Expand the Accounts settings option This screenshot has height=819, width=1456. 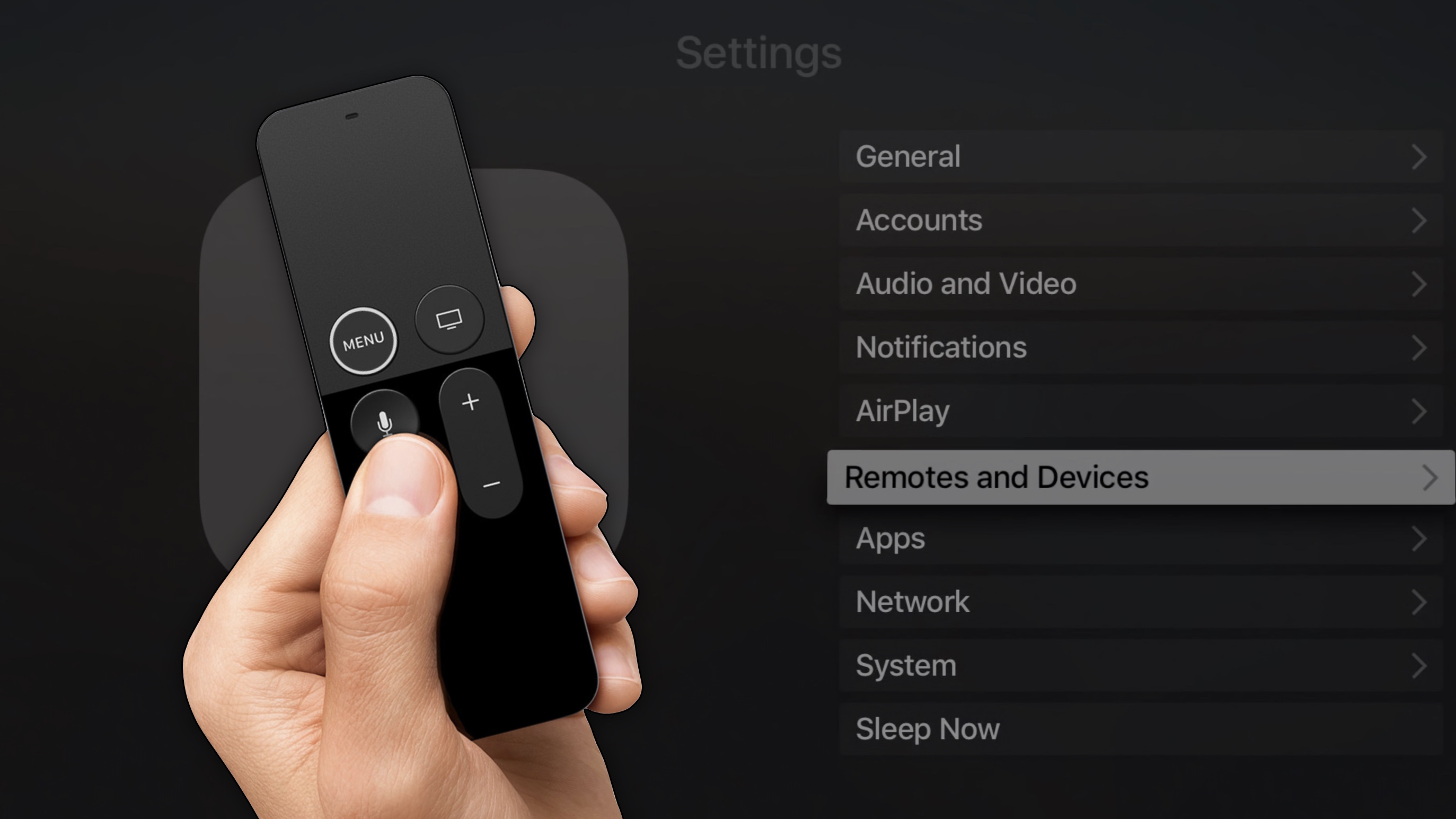tap(1143, 219)
